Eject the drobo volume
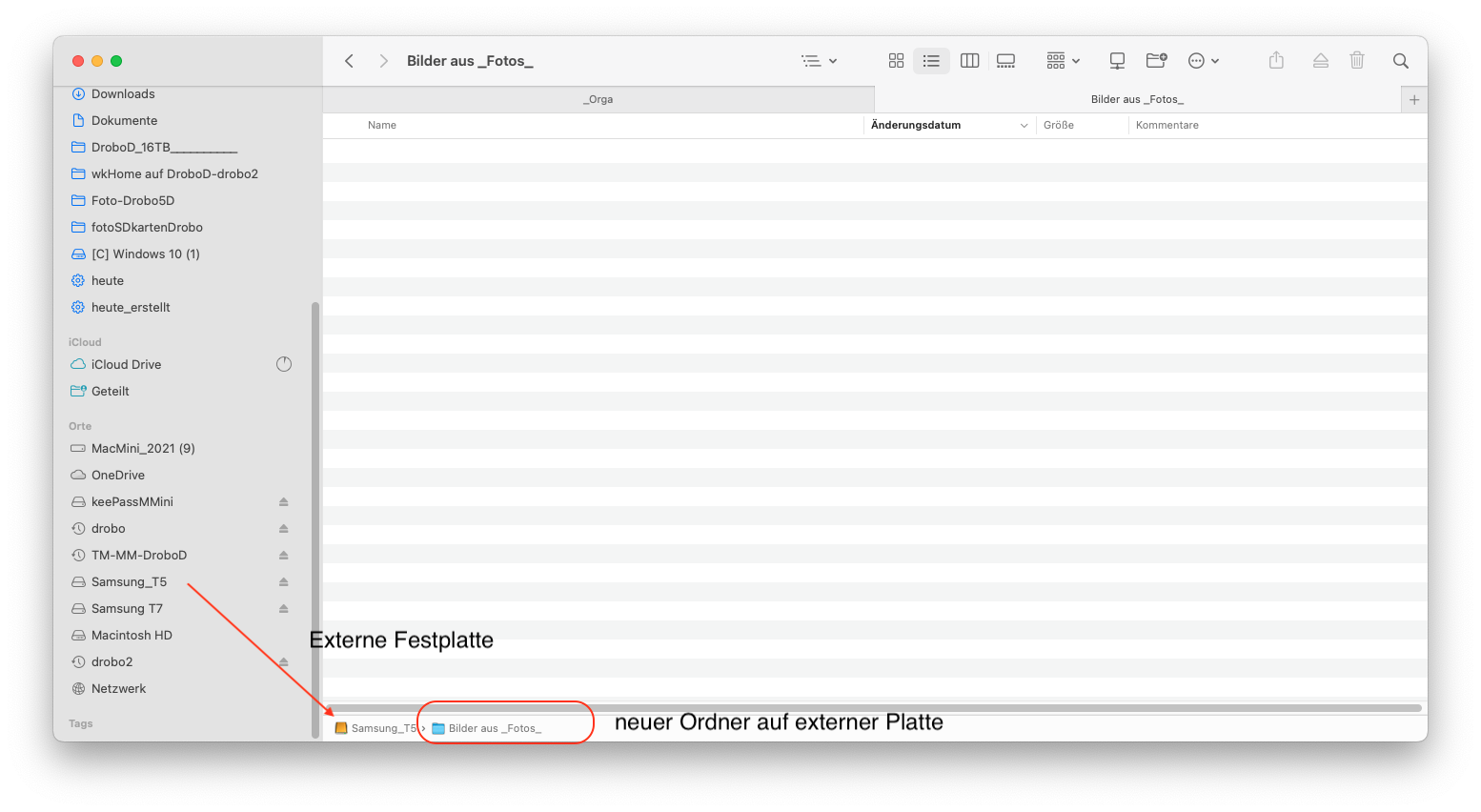Screen dimensions: 1481x812 [284, 528]
